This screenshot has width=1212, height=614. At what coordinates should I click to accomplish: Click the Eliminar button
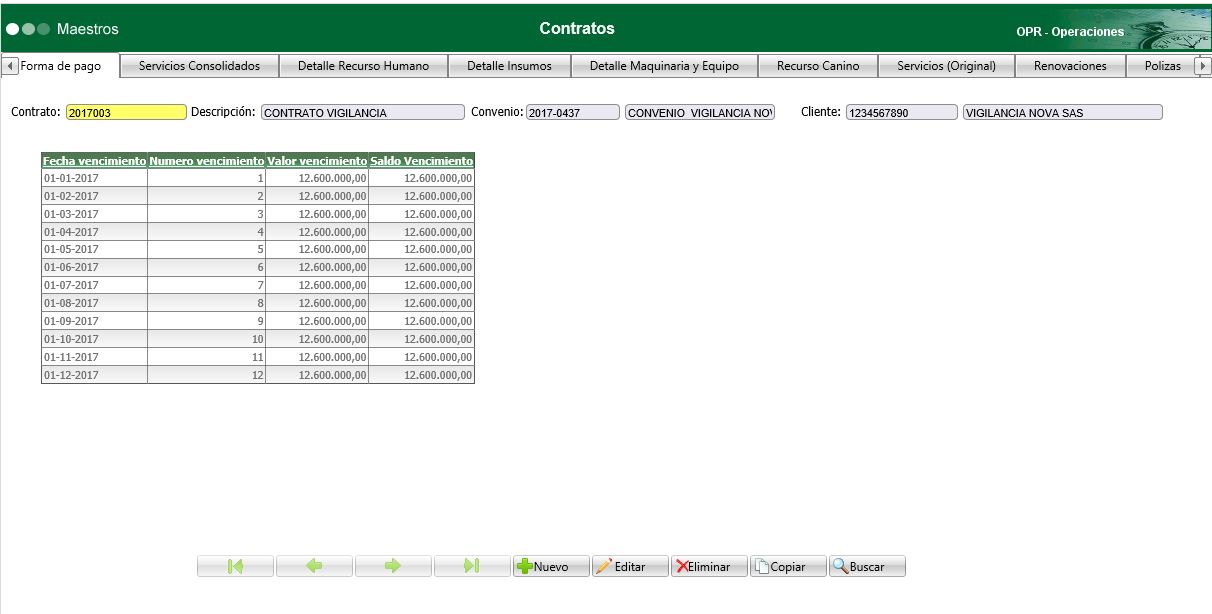point(709,566)
